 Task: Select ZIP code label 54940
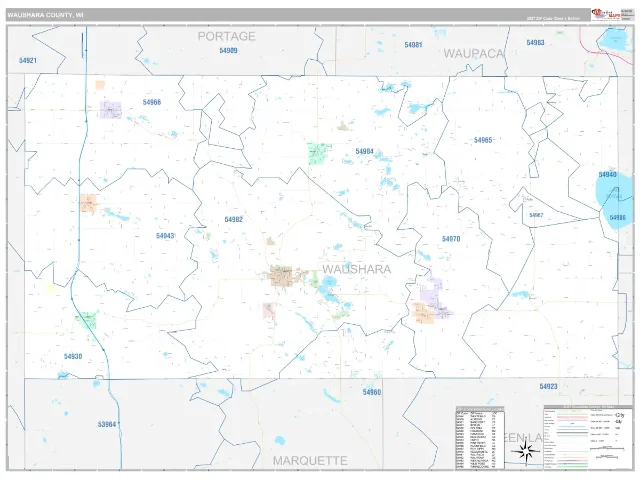click(x=607, y=175)
